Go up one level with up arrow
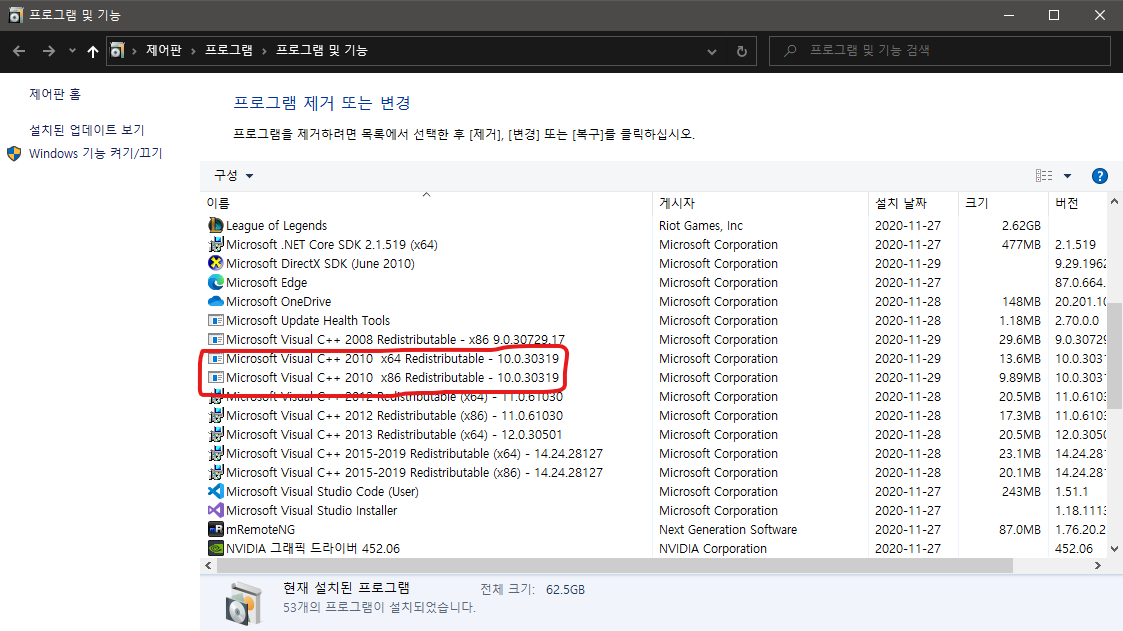1123x631 pixels. pyautogui.click(x=92, y=51)
